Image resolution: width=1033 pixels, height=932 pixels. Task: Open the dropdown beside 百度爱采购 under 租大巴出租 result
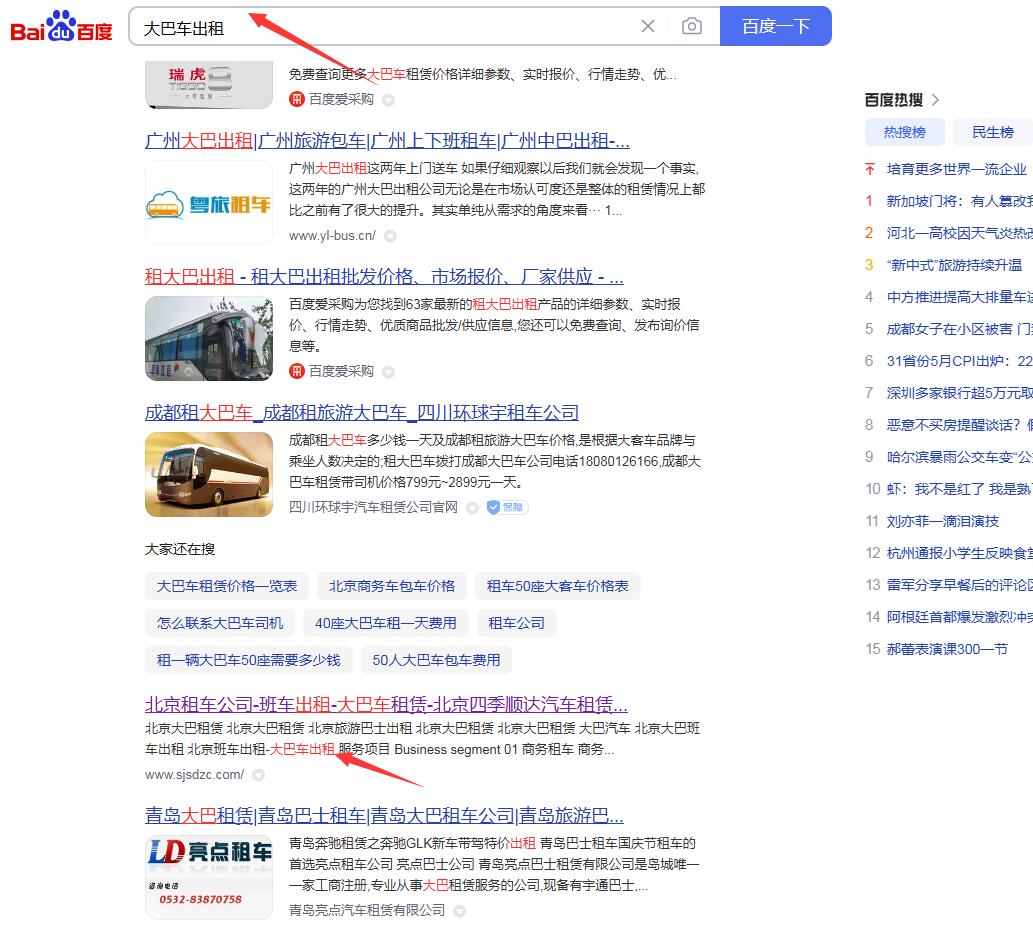click(x=389, y=372)
